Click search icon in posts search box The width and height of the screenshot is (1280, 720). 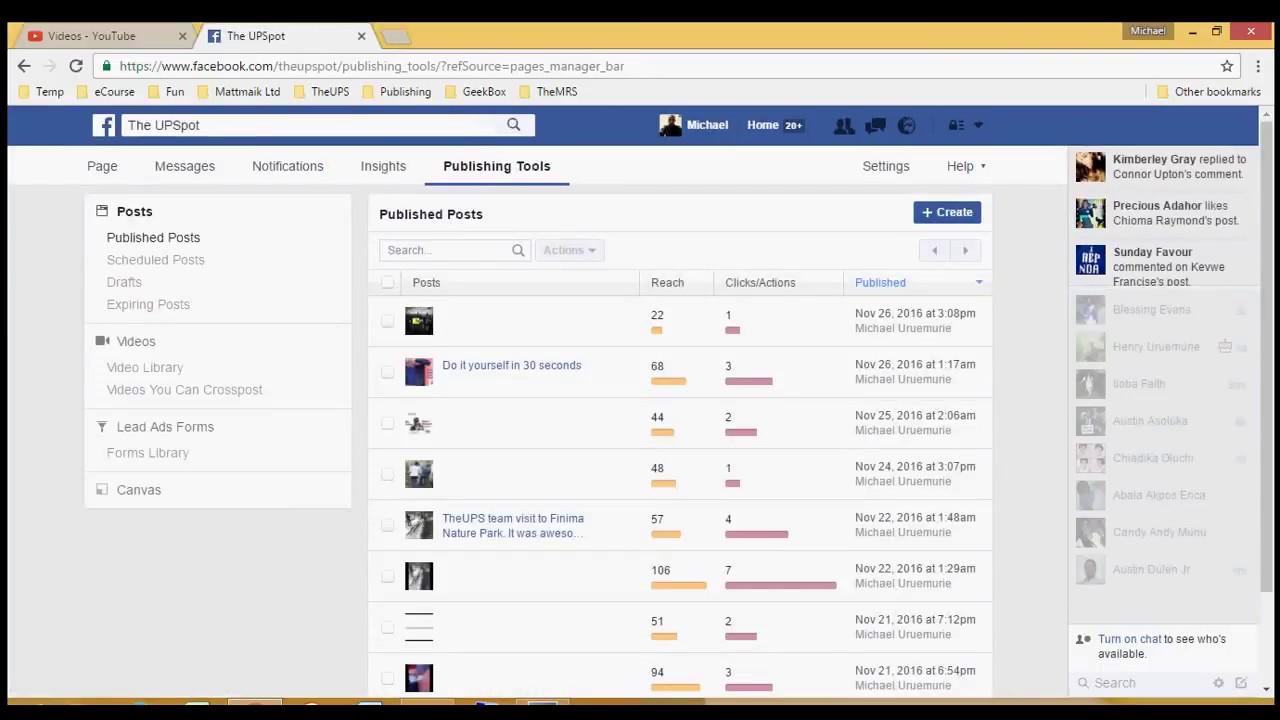coord(518,250)
